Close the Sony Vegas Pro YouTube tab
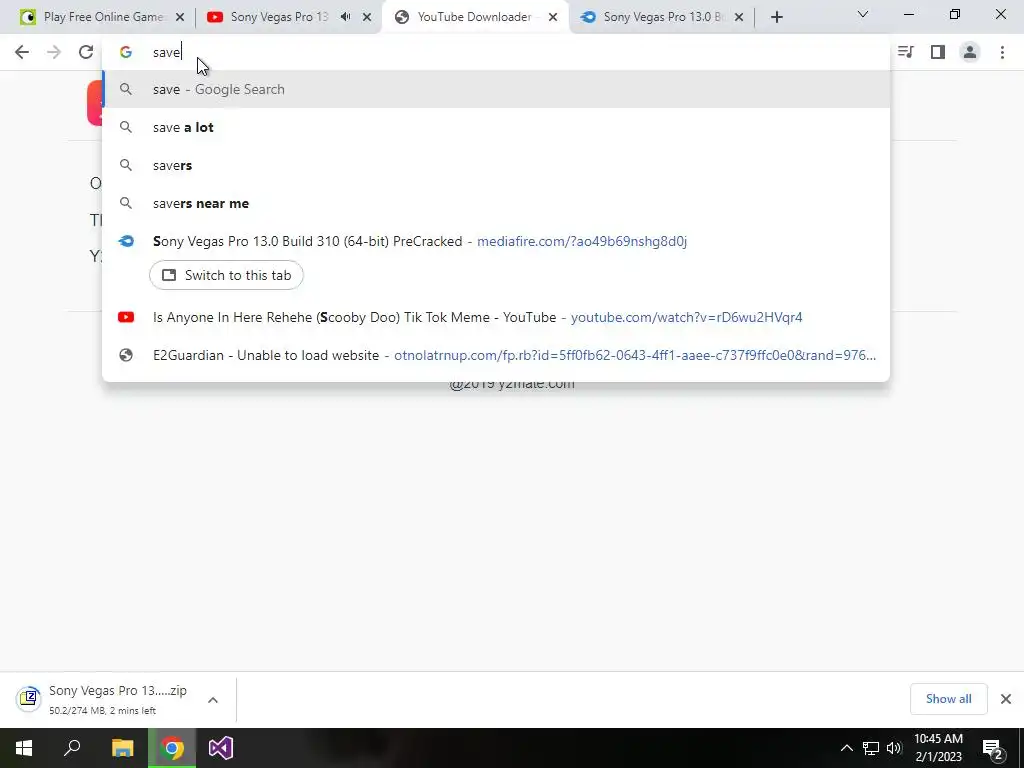1024x768 pixels. (367, 17)
